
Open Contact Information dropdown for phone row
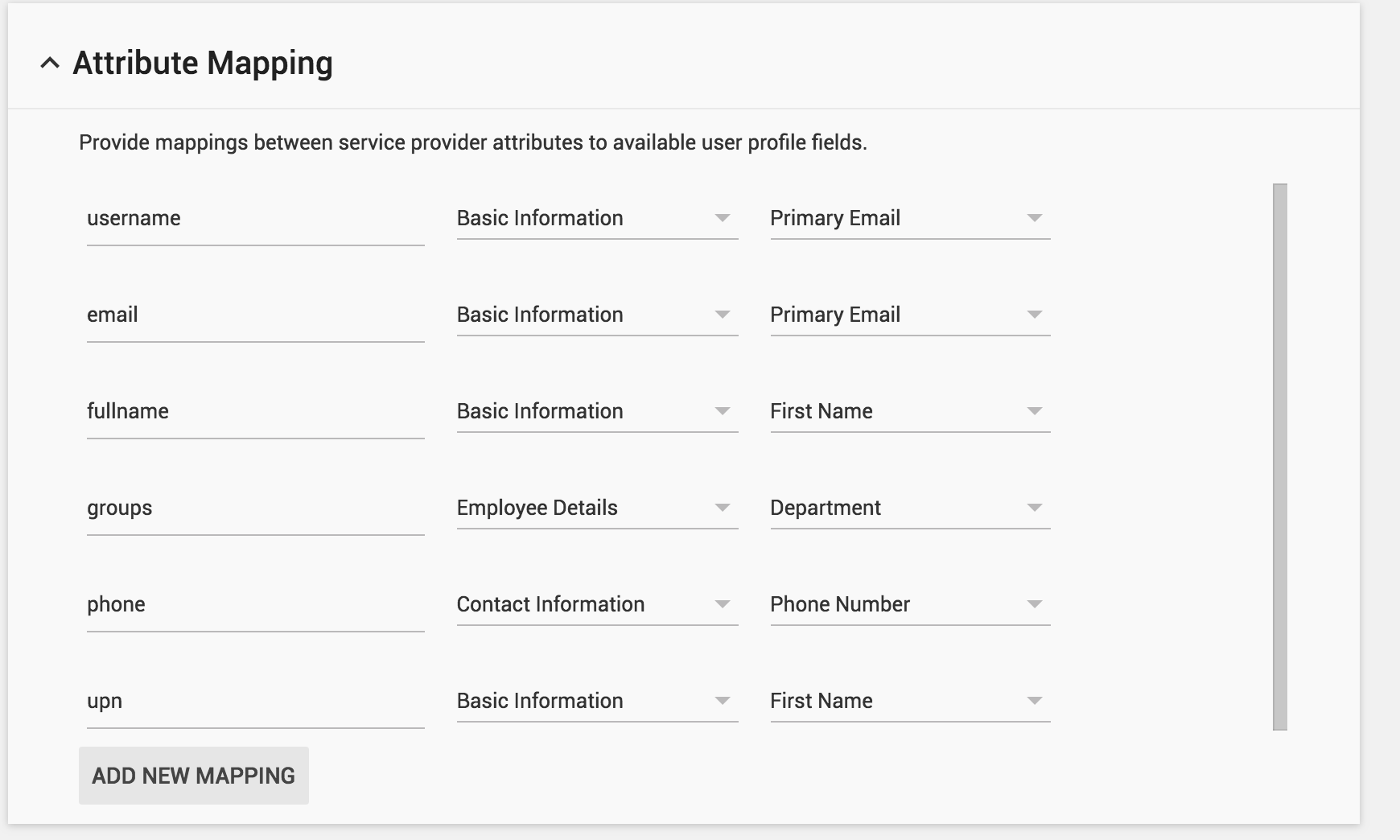point(596,604)
